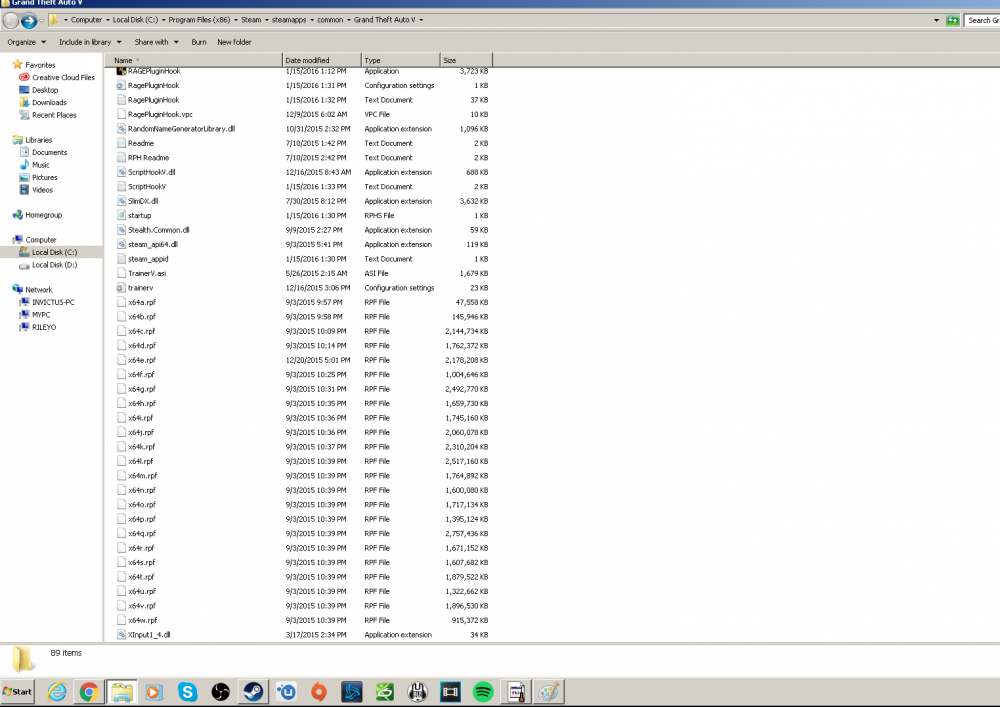Click the Steam breadcrumb in address bar
Image resolution: width=1000 pixels, height=707 pixels.
pyautogui.click(x=251, y=20)
